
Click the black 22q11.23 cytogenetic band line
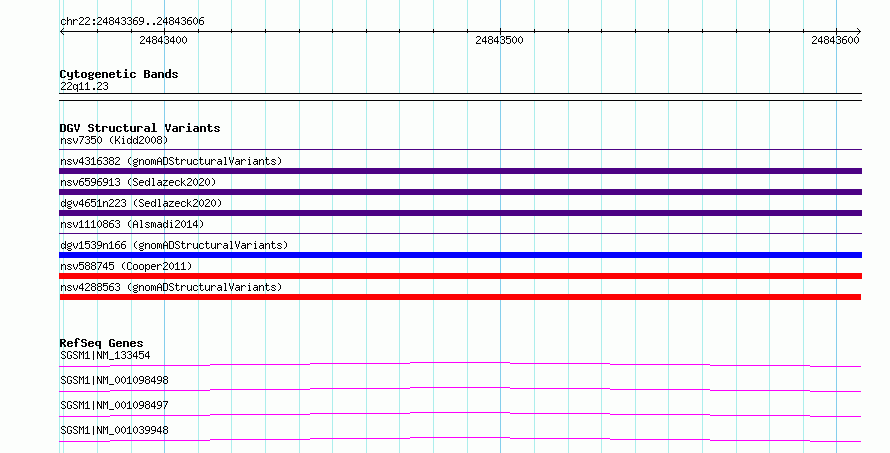point(460,97)
